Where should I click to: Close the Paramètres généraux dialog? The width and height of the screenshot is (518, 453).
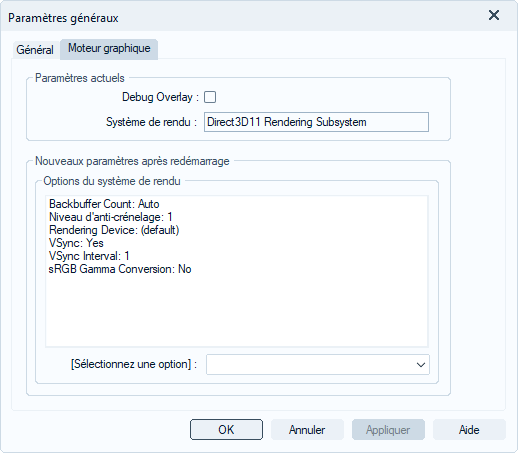point(494,15)
